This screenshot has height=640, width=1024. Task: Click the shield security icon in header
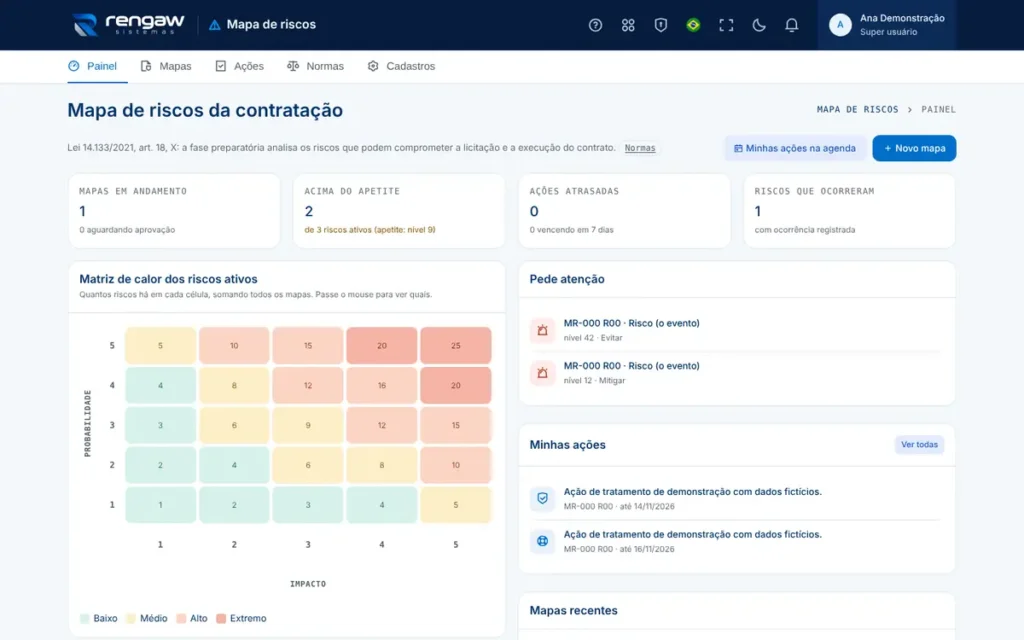click(660, 25)
